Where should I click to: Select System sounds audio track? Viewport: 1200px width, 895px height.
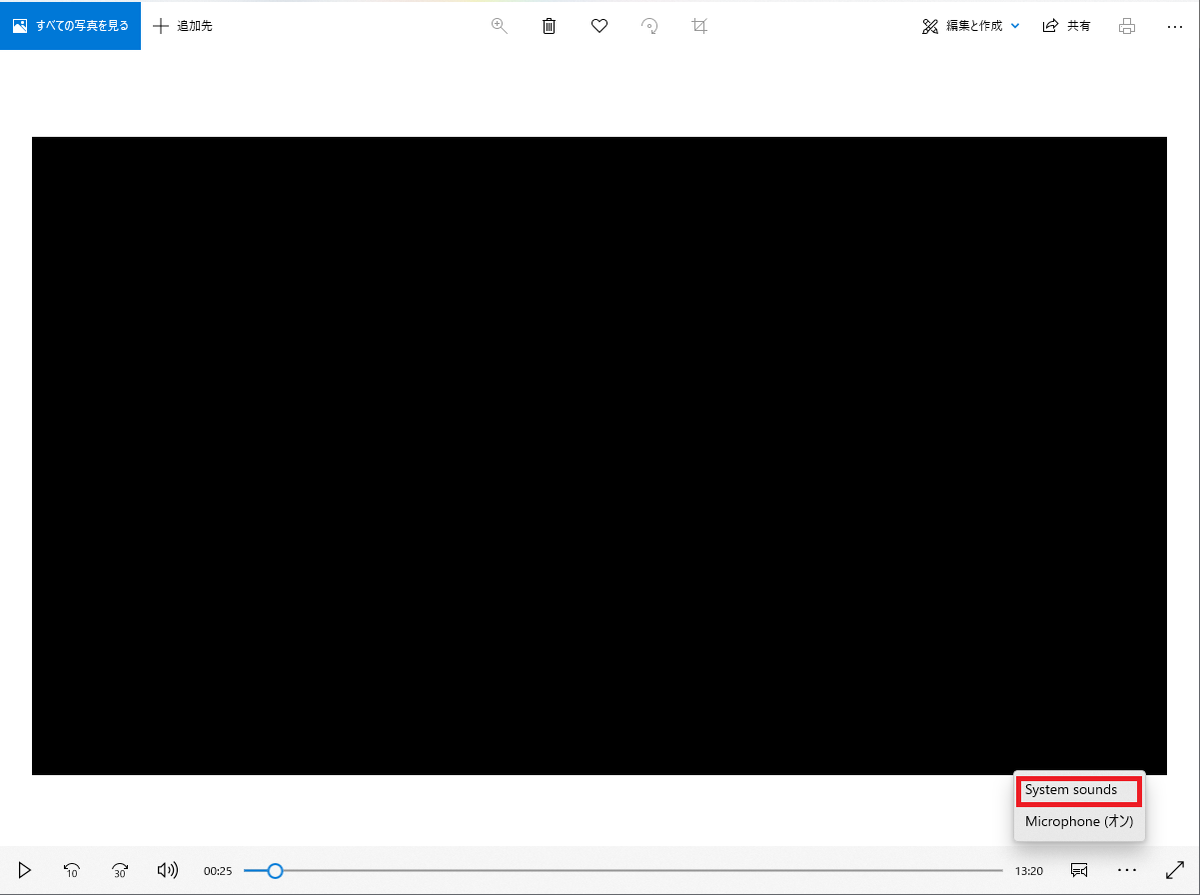[x=1079, y=790]
